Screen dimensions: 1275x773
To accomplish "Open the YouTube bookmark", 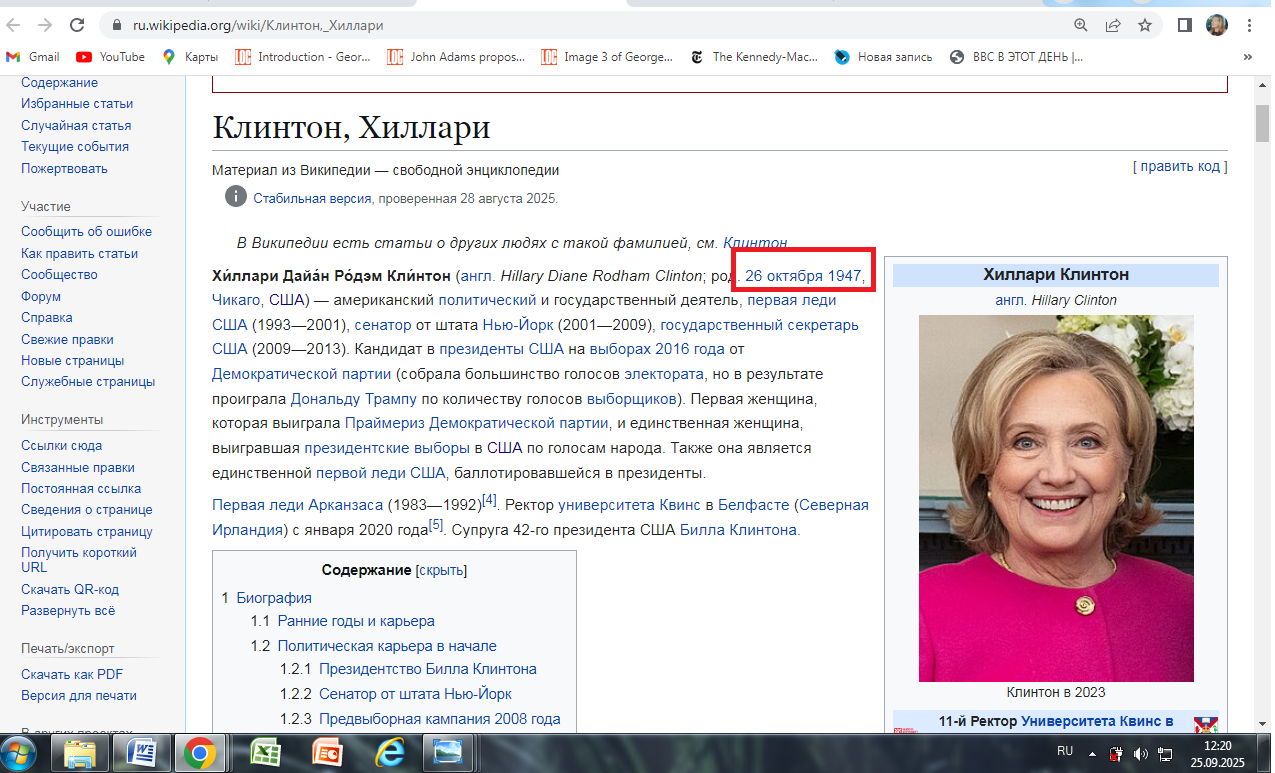I will coord(110,57).
